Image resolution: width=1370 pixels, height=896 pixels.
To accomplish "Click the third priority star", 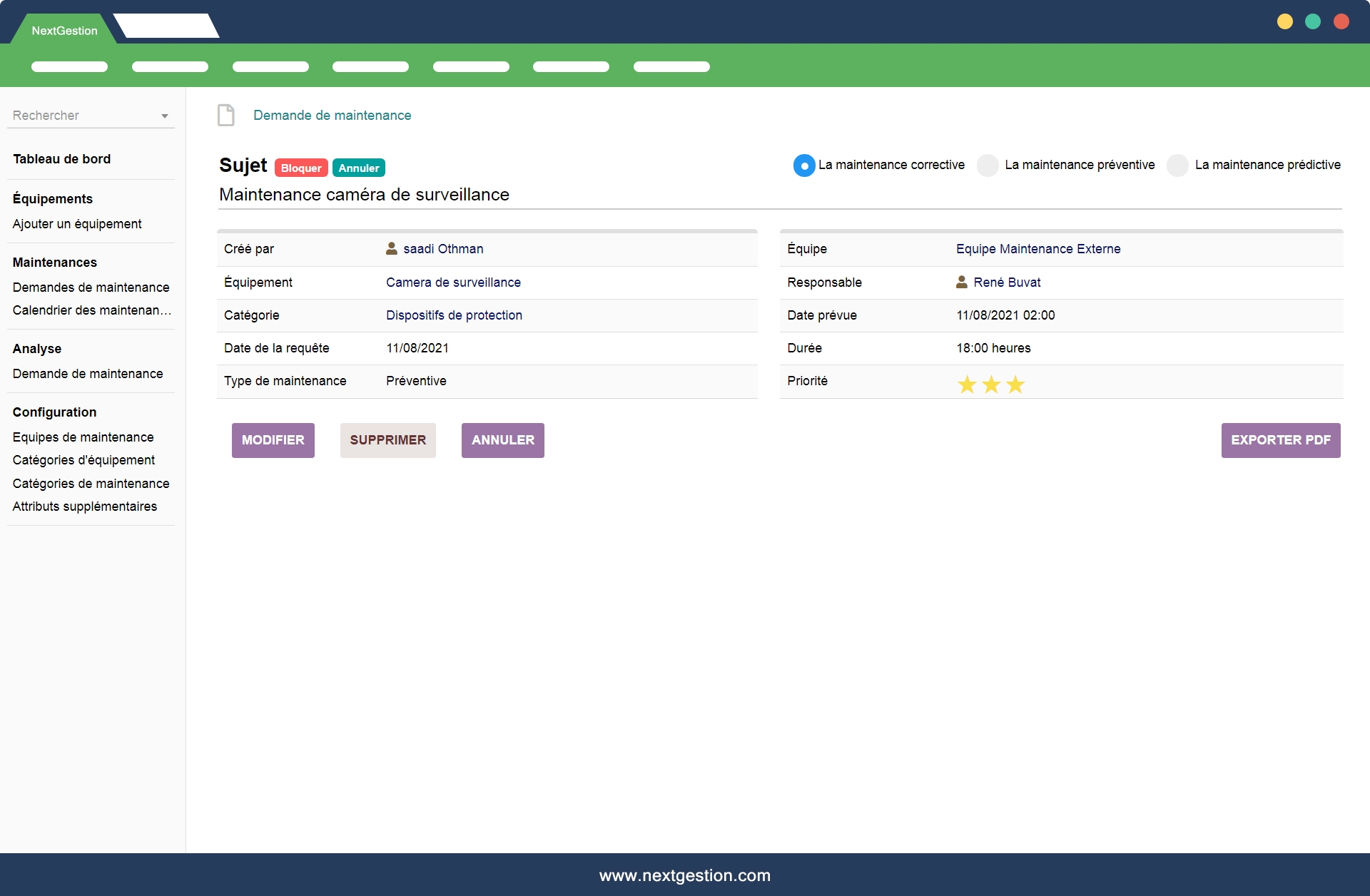I will [x=1015, y=385].
